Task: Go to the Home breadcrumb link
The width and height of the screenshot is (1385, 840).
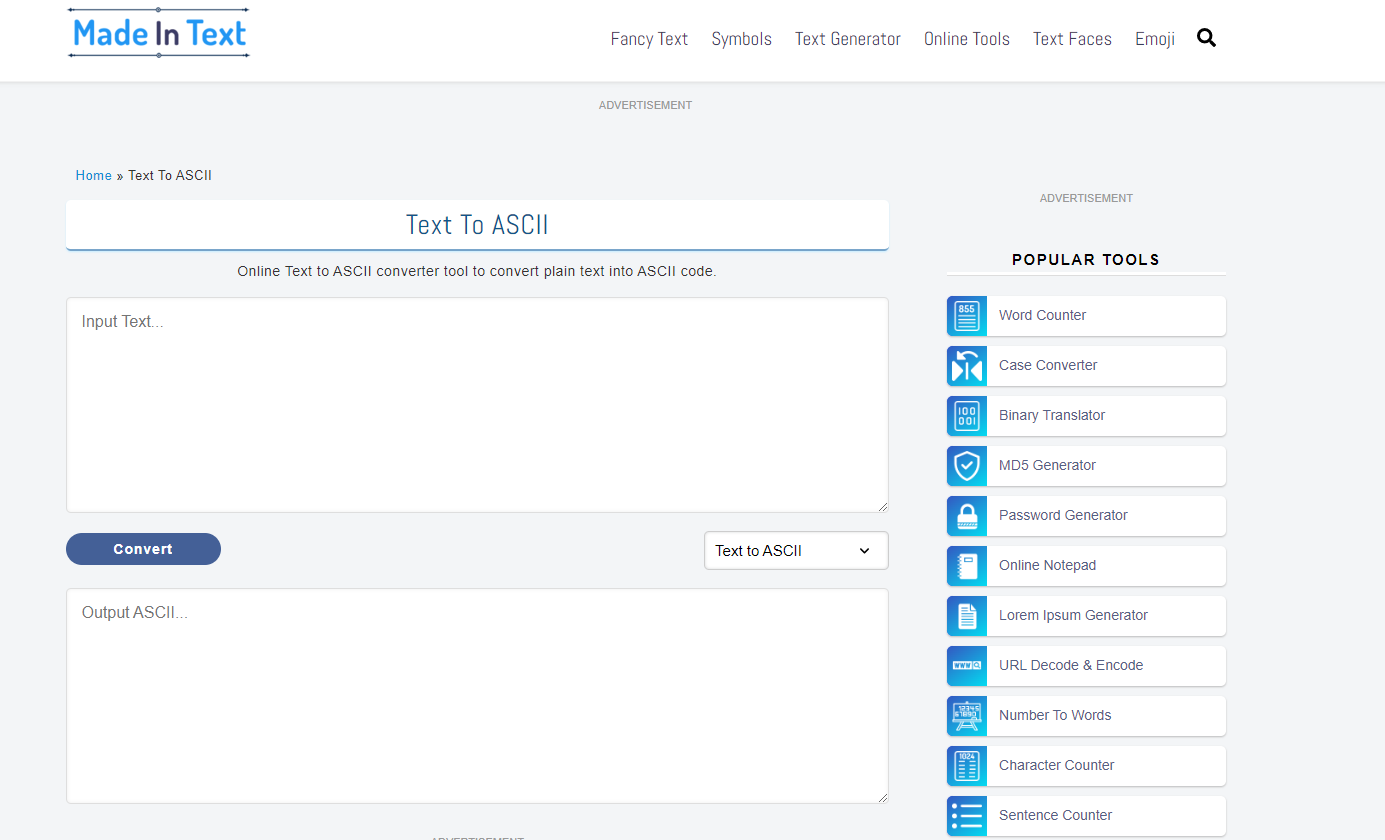Action: tap(94, 175)
